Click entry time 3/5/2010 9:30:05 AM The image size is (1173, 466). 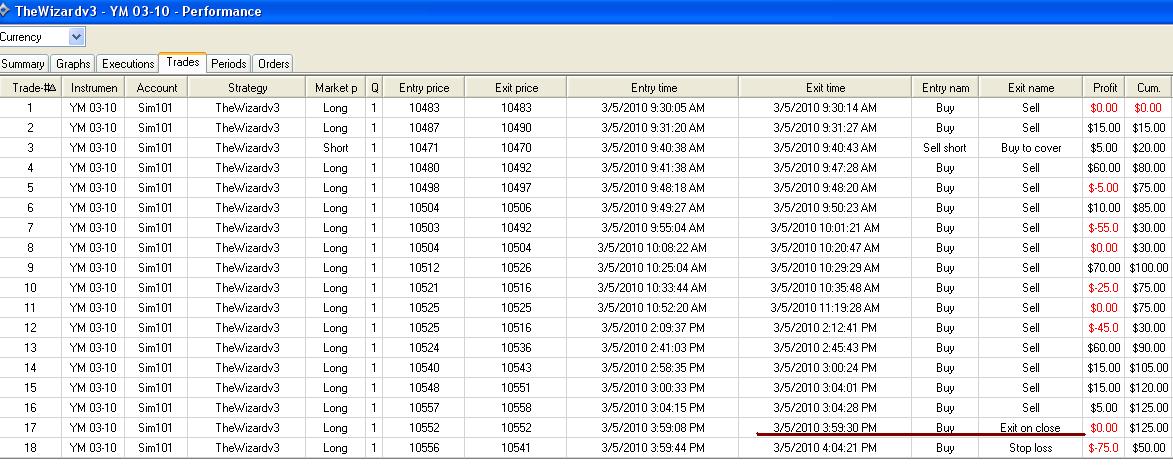(653, 108)
